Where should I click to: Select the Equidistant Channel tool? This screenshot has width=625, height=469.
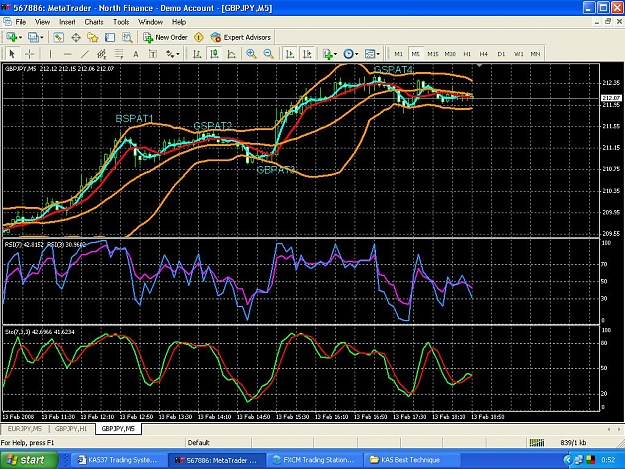tap(102, 54)
